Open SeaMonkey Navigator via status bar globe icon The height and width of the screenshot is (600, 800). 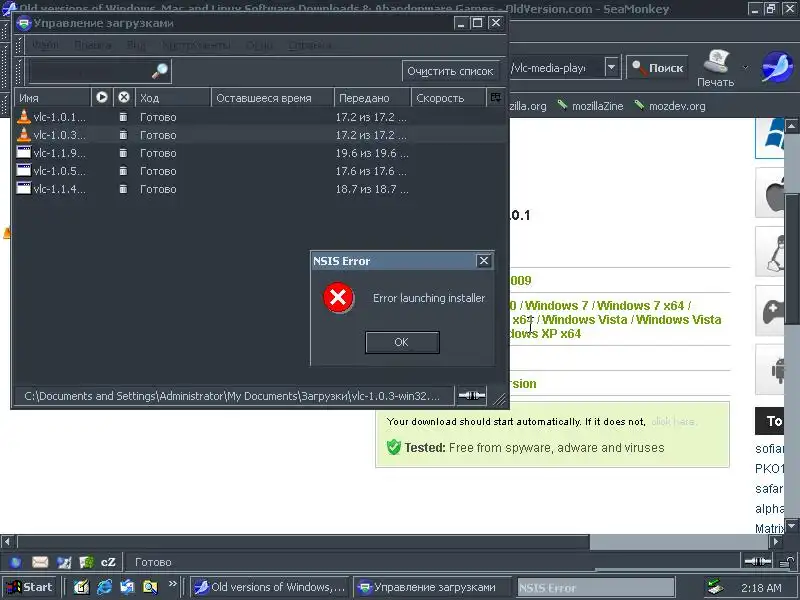pos(16,562)
